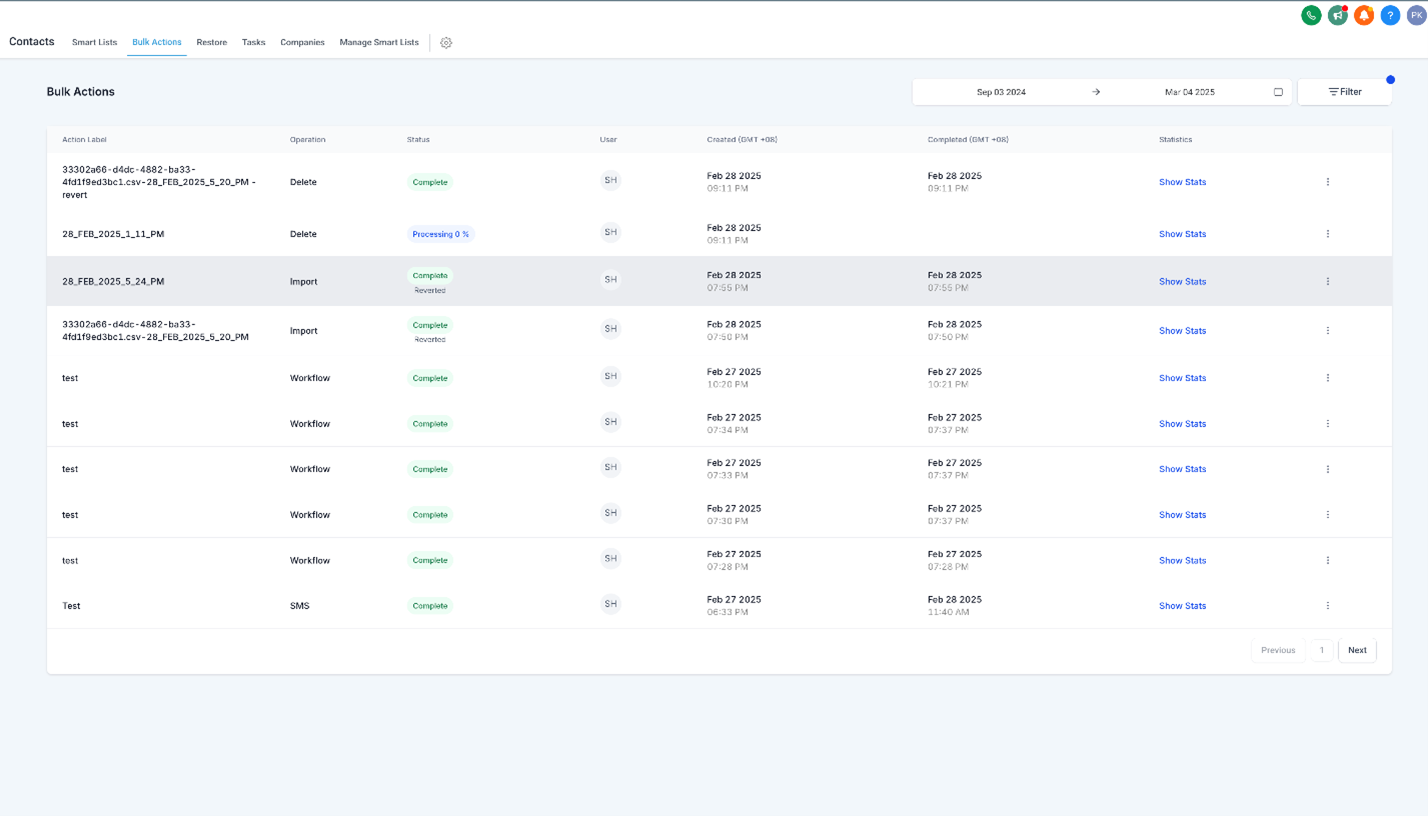Open the Manage Smart Lists tab
Screen dimensions: 1428x816
pos(379,43)
